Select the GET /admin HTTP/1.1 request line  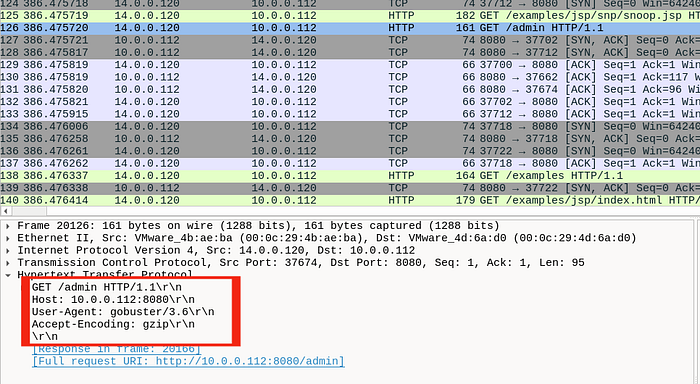tap(107, 287)
